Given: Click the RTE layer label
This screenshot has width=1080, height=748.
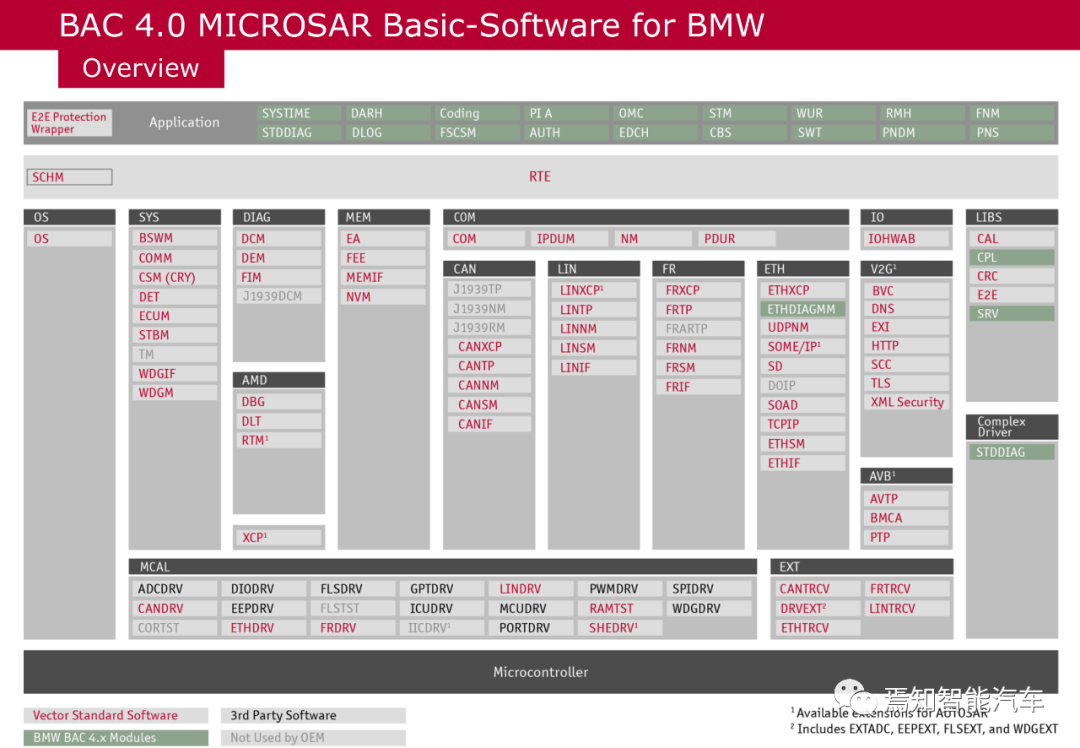Looking at the screenshot, I should click(540, 176).
